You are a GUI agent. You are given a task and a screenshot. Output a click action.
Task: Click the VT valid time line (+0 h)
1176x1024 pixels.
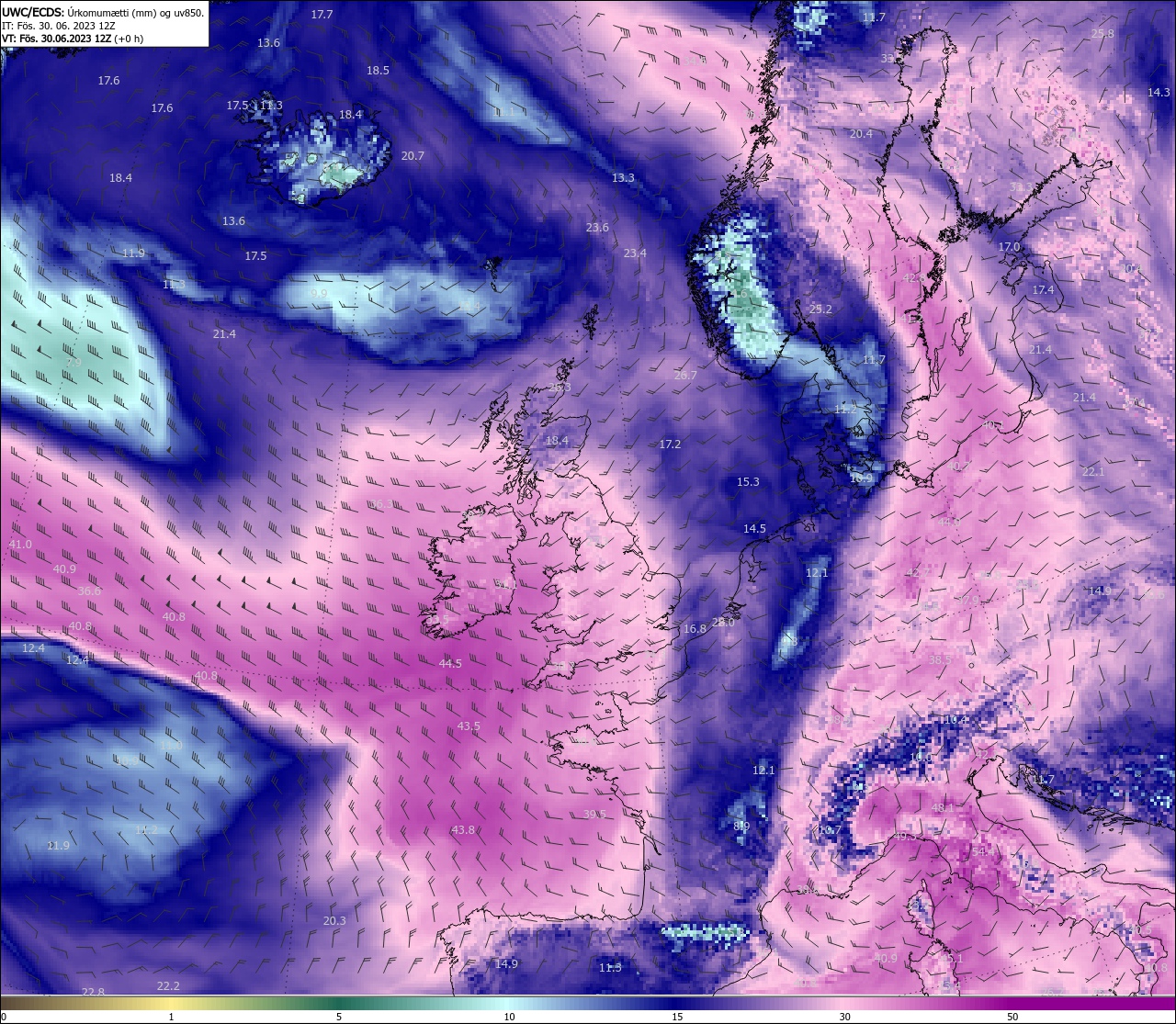(73, 39)
